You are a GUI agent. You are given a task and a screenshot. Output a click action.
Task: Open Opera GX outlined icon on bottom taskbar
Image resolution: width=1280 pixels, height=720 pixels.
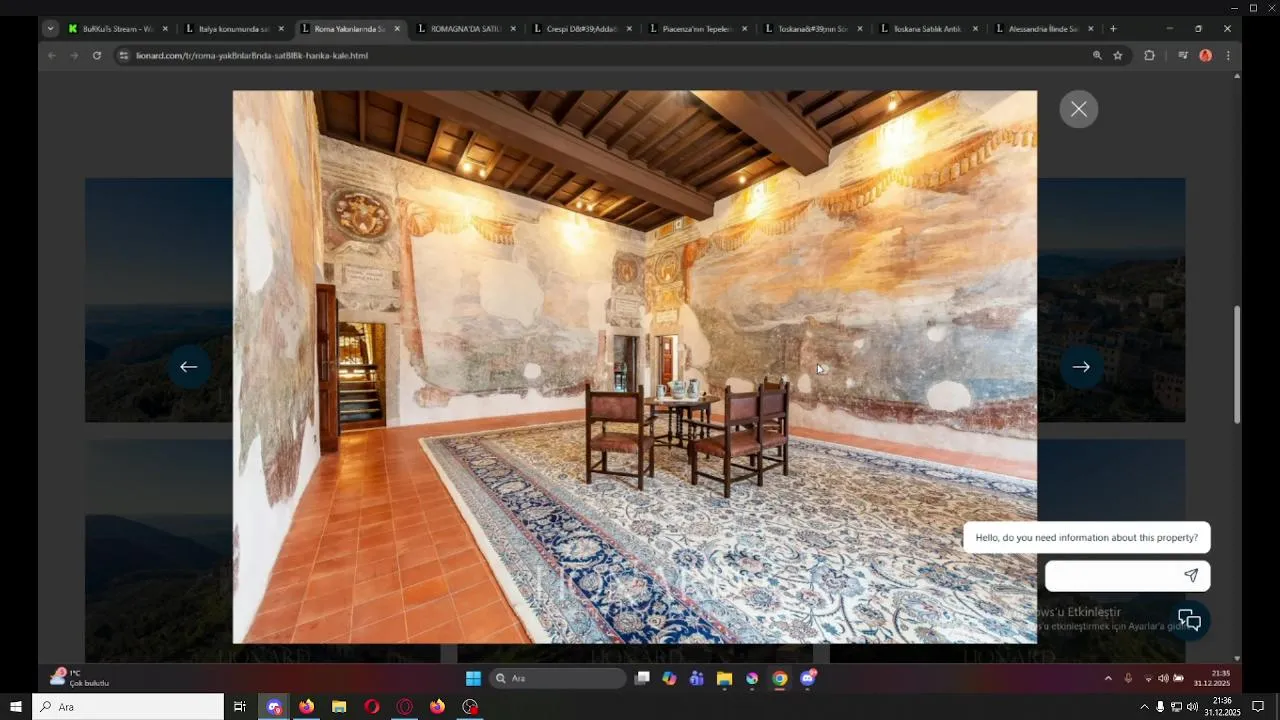(405, 707)
